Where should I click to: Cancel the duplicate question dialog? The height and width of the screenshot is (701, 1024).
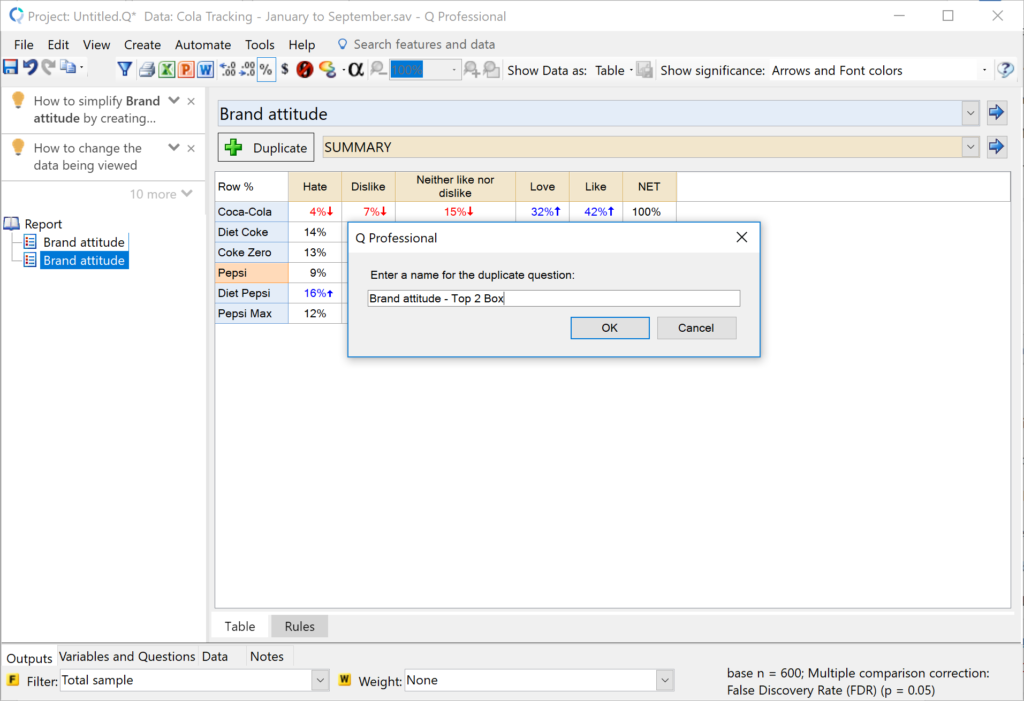(x=696, y=328)
